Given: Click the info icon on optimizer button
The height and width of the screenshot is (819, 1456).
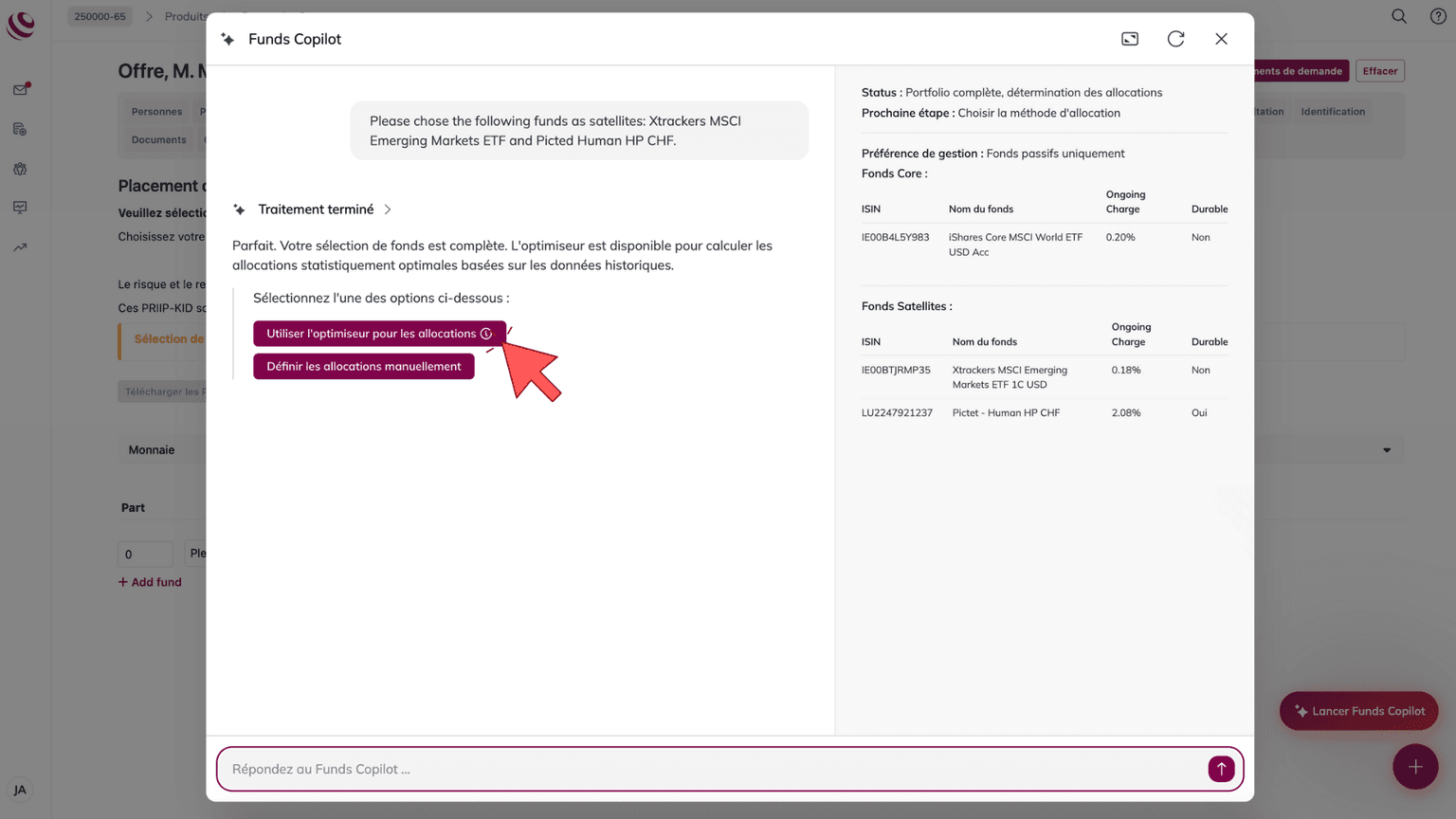Looking at the screenshot, I should tap(486, 334).
